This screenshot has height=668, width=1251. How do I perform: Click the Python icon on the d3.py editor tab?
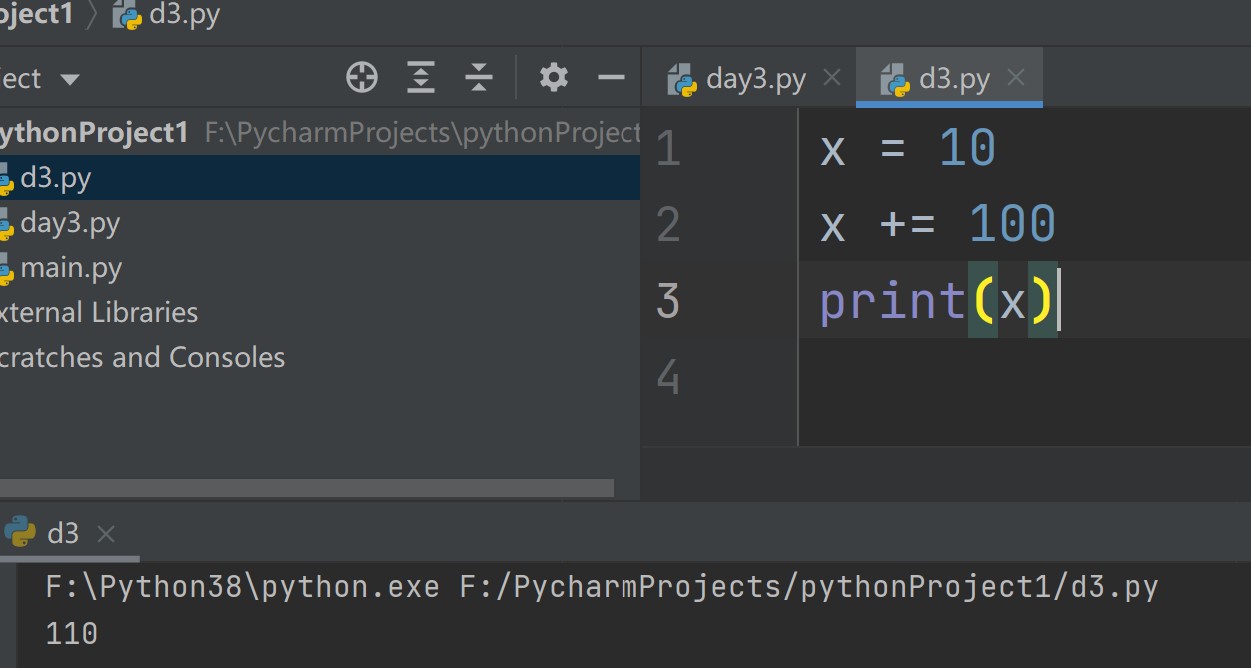(895, 80)
